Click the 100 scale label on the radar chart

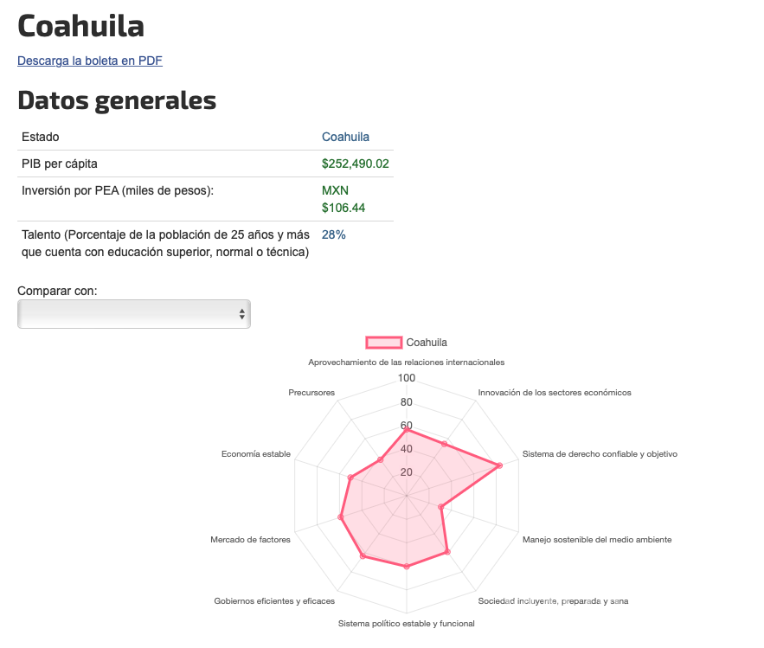(x=407, y=378)
